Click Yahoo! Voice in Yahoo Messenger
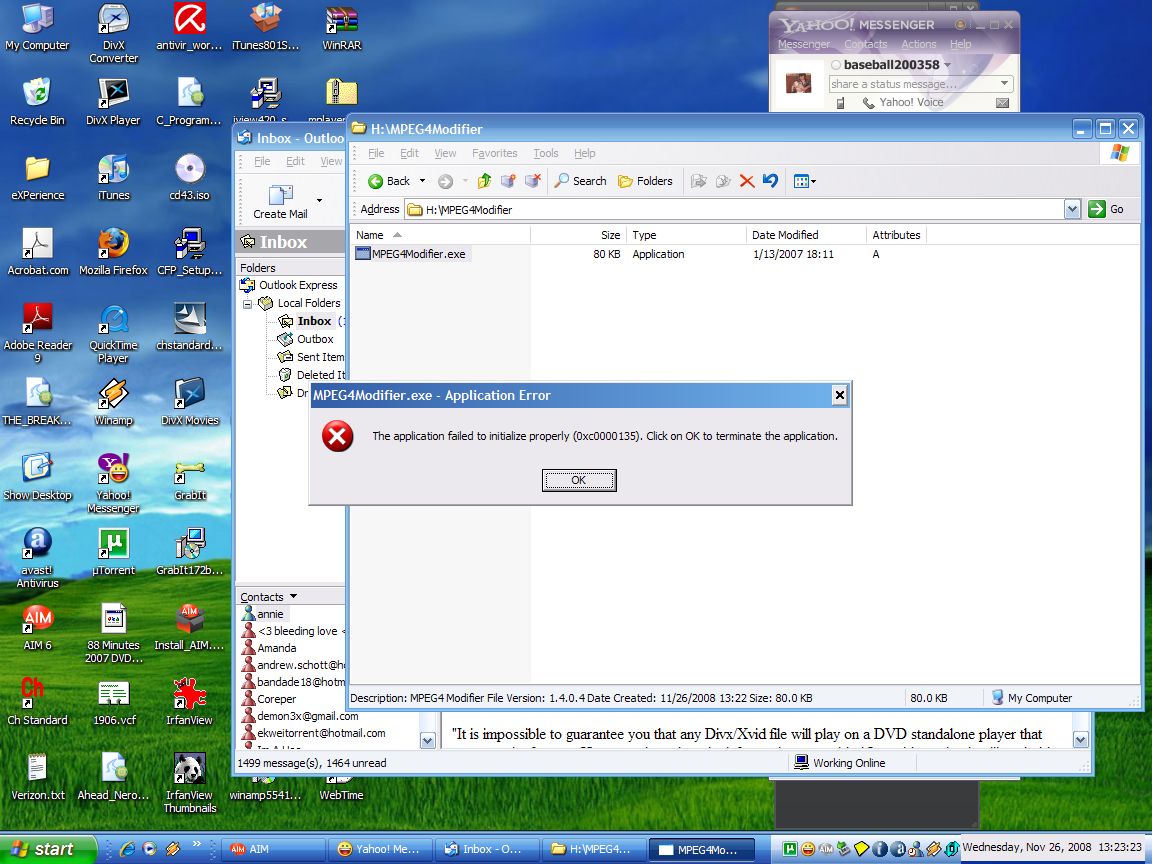 pyautogui.click(x=903, y=102)
